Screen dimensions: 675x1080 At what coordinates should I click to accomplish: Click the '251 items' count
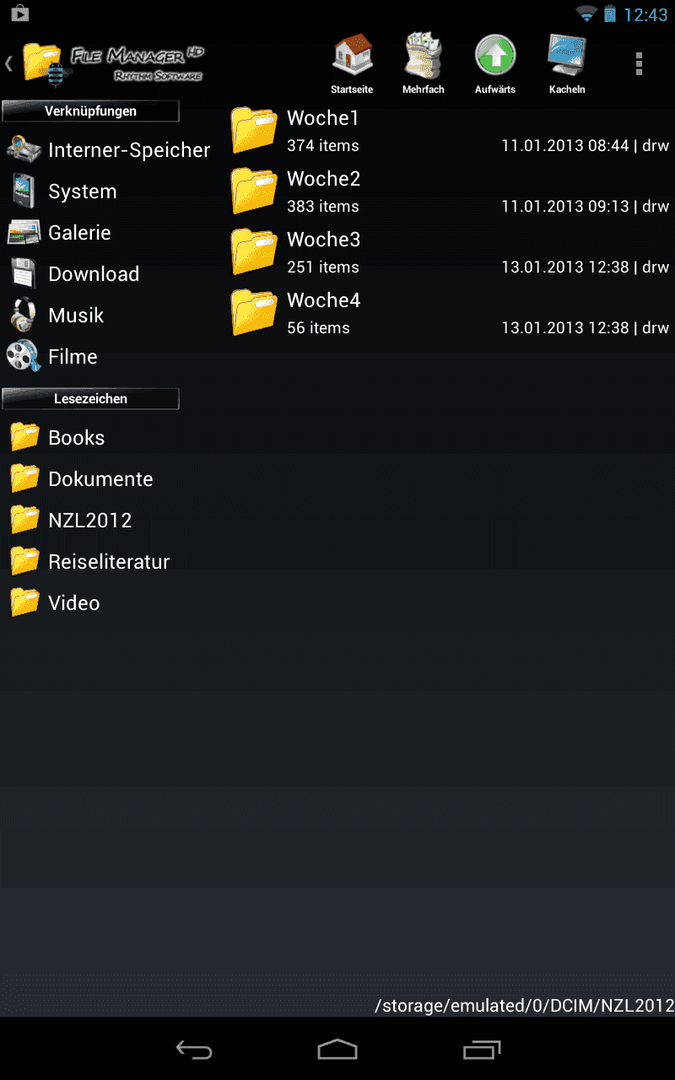323,267
